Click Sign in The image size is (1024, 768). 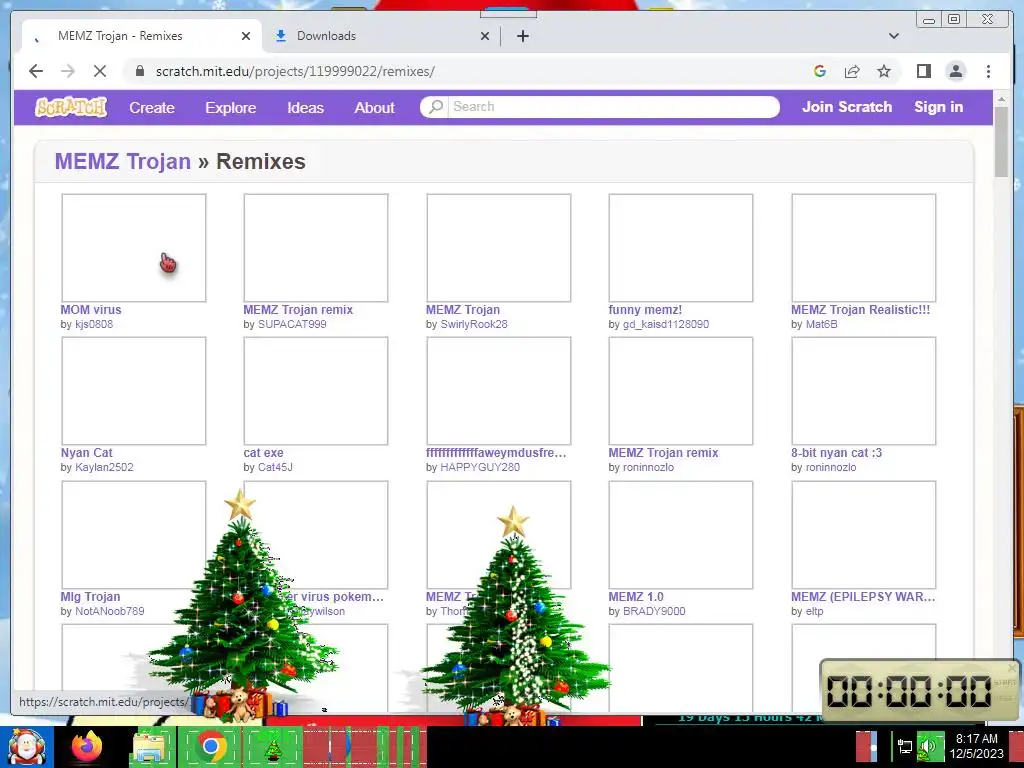pos(938,107)
